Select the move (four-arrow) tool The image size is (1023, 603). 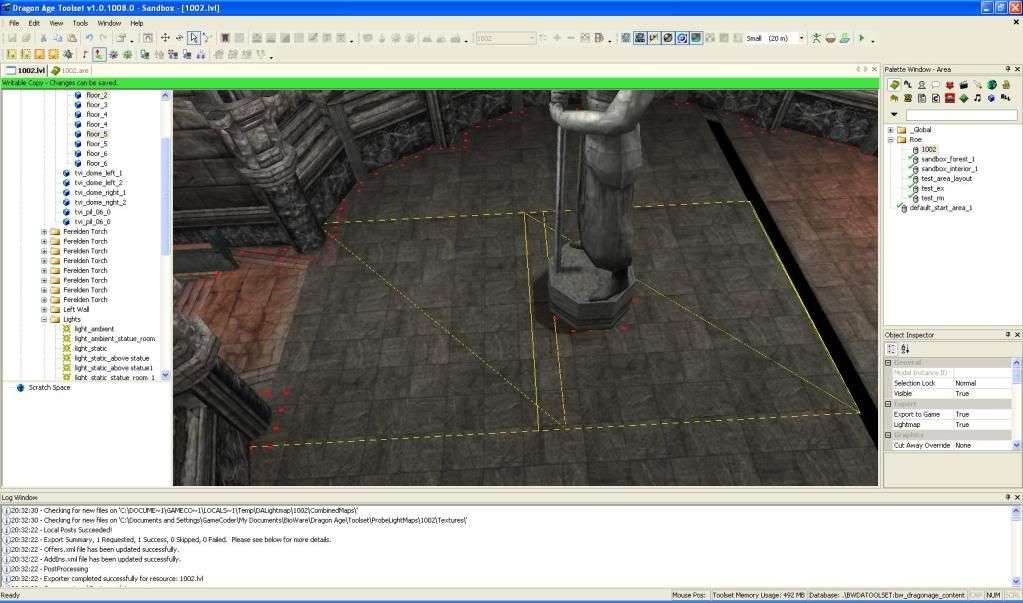(165, 38)
